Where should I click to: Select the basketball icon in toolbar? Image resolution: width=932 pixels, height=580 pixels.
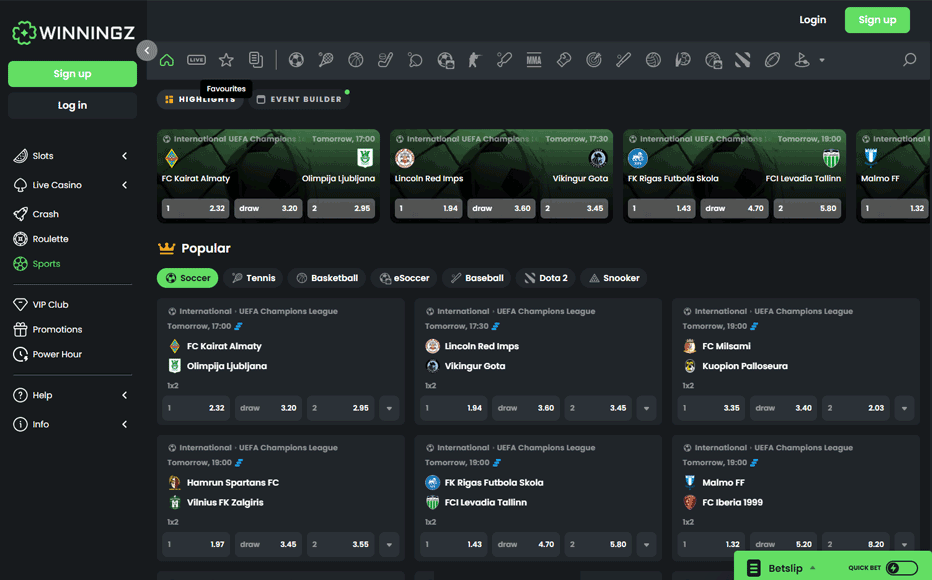[x=355, y=60]
